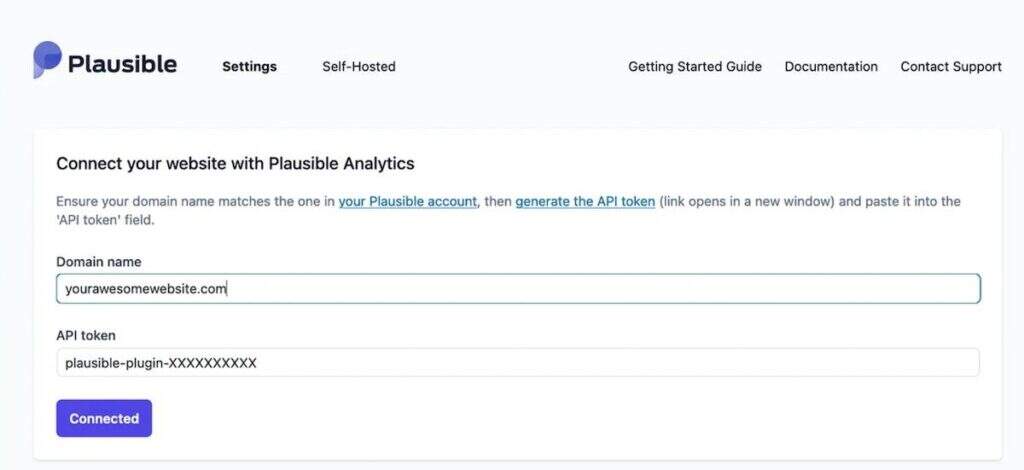Screen dimensions: 1024x470
Task: Click the Plausible wordmark text
Action: point(122,65)
